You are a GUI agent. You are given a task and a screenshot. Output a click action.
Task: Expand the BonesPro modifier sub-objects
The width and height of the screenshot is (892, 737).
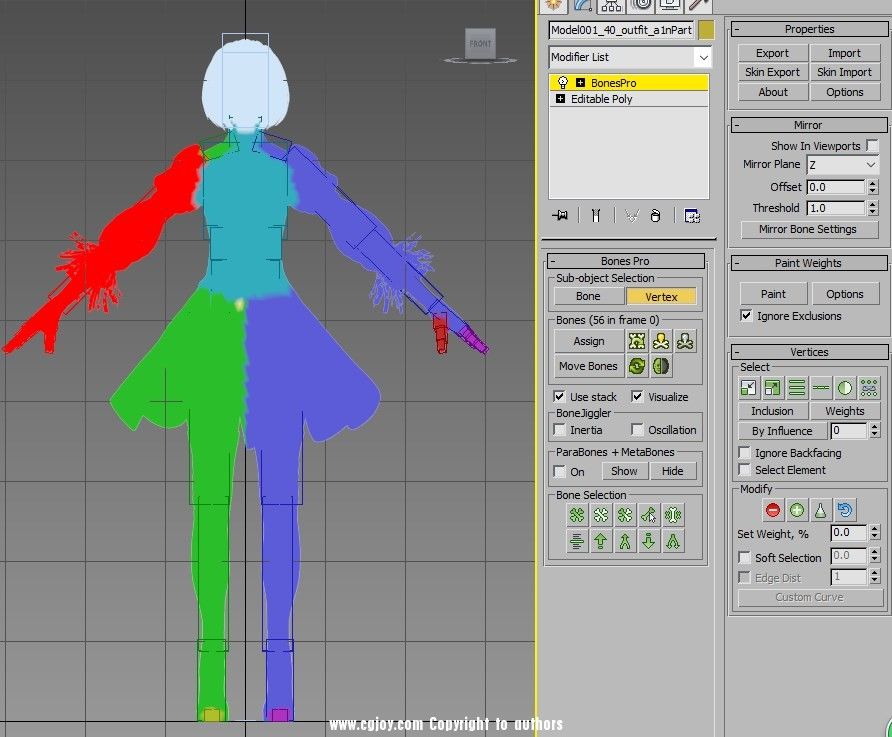click(580, 83)
